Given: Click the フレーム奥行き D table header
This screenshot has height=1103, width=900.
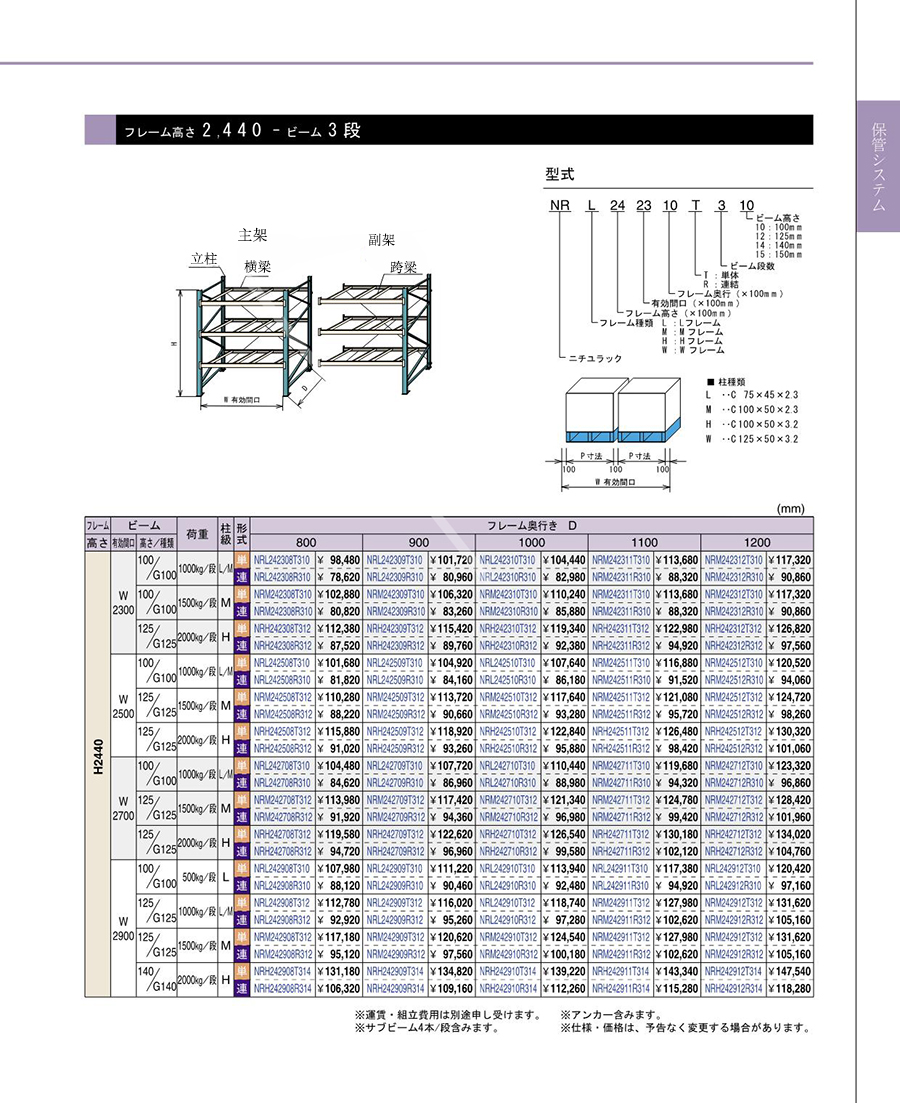Looking at the screenshot, I should click(x=532, y=525).
